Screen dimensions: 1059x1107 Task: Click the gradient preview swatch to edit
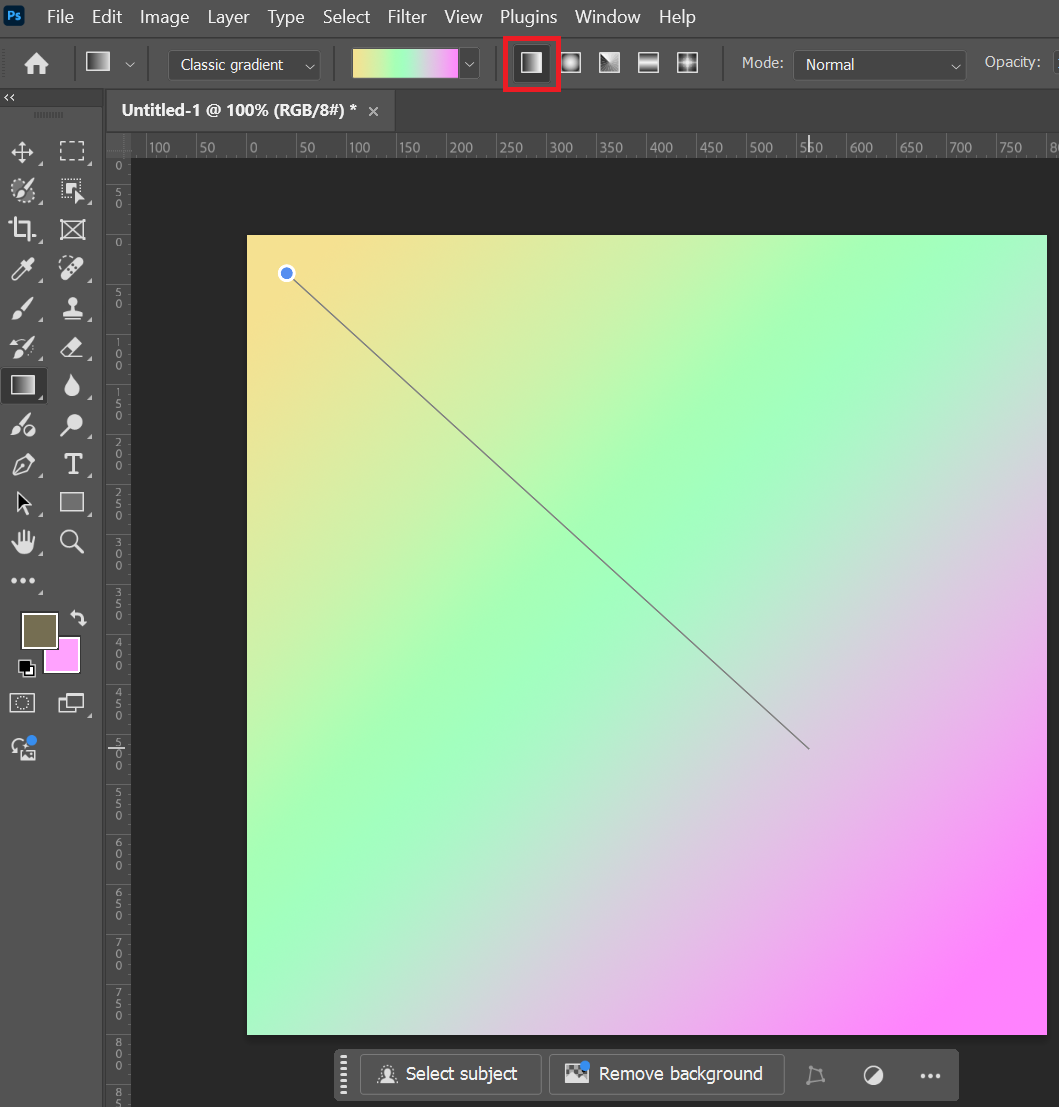pyautogui.click(x=405, y=64)
